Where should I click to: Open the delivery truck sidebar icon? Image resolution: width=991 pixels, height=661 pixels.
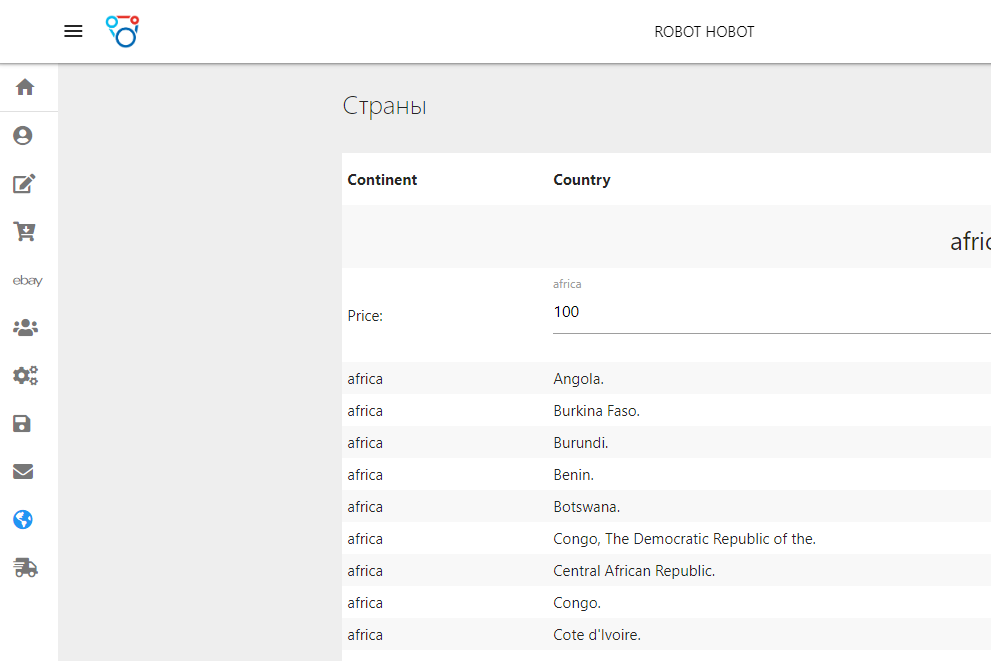[25, 568]
